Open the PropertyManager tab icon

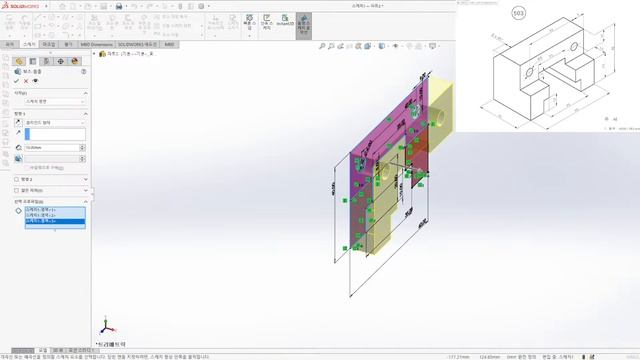click(33, 61)
